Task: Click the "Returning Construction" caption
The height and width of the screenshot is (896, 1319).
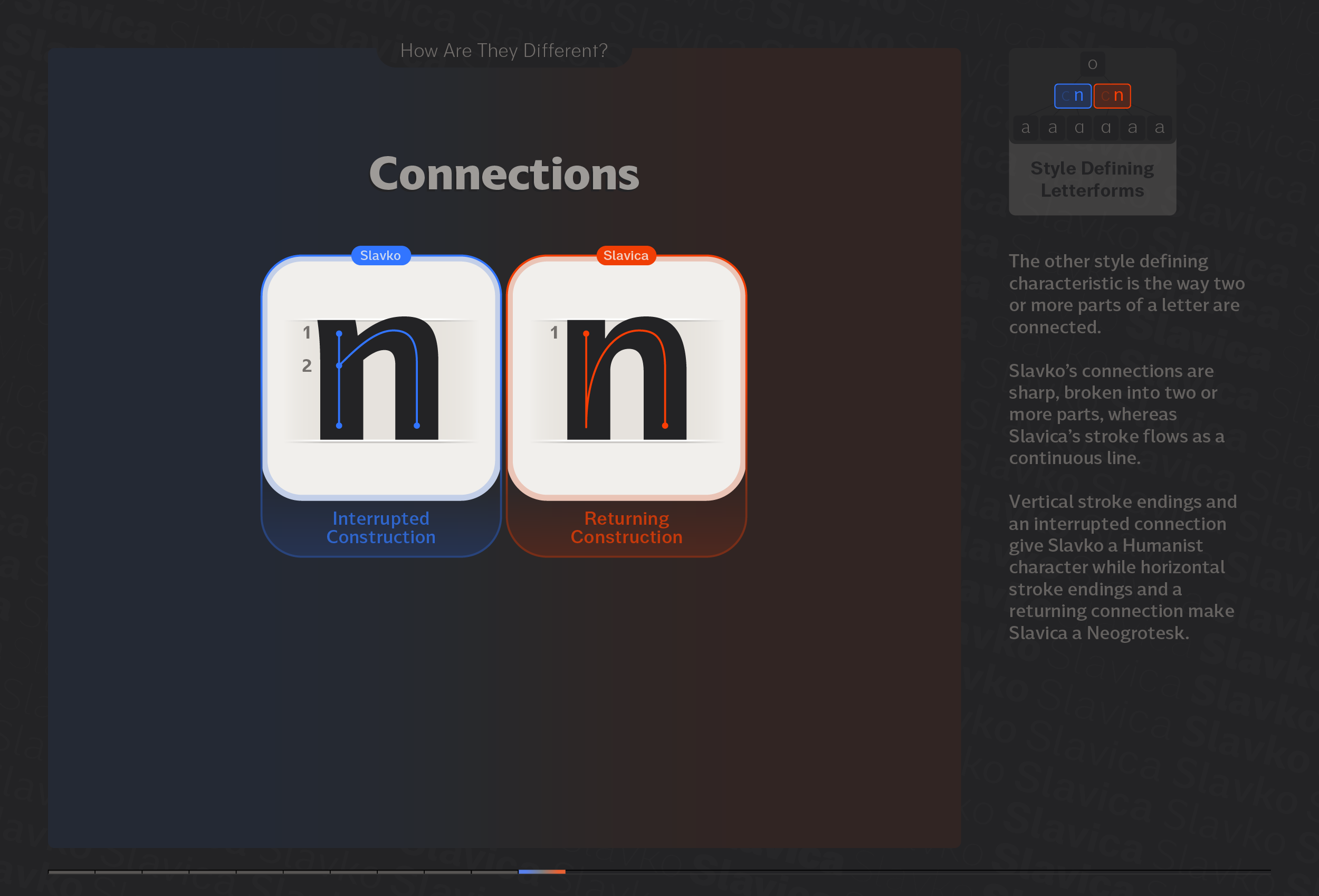Action: [627, 528]
